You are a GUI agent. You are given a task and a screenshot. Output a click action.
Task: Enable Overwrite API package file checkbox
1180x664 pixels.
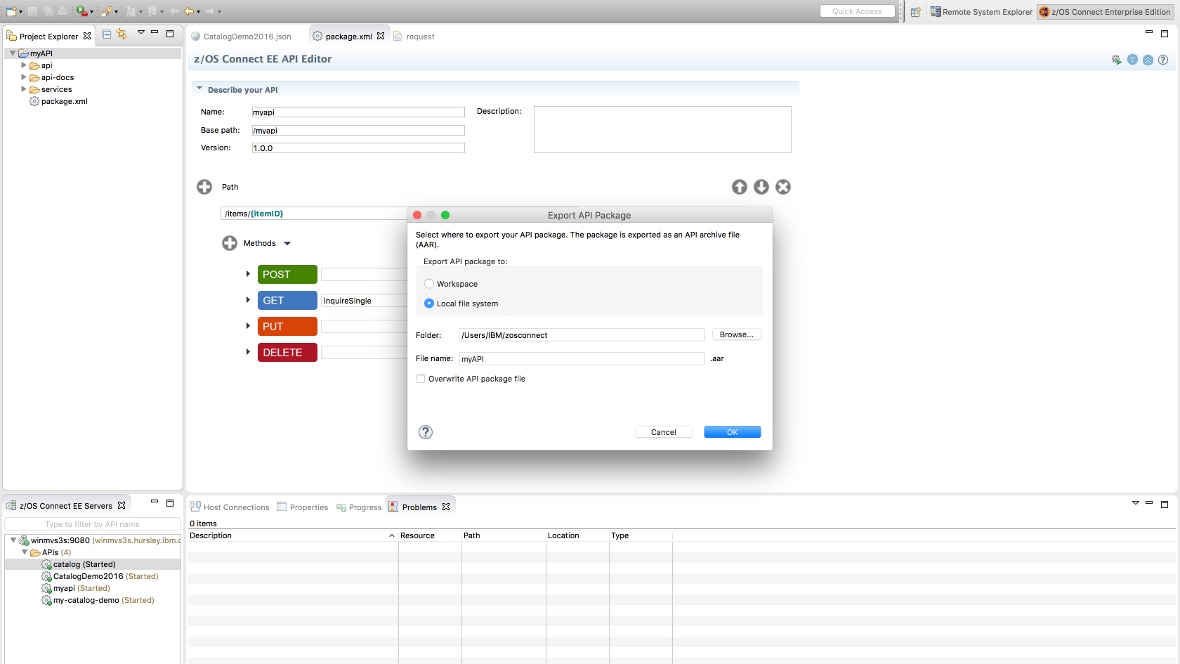(420, 379)
